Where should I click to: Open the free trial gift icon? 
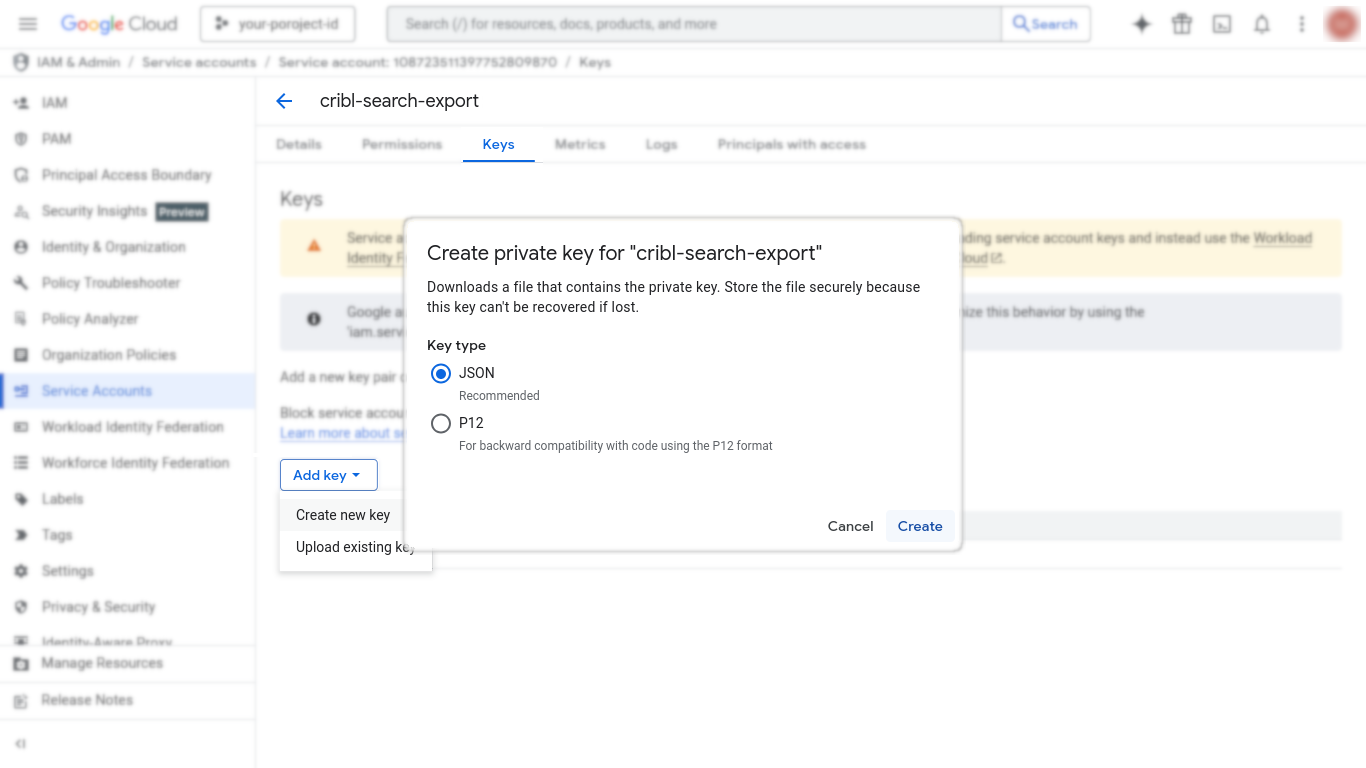point(1181,23)
